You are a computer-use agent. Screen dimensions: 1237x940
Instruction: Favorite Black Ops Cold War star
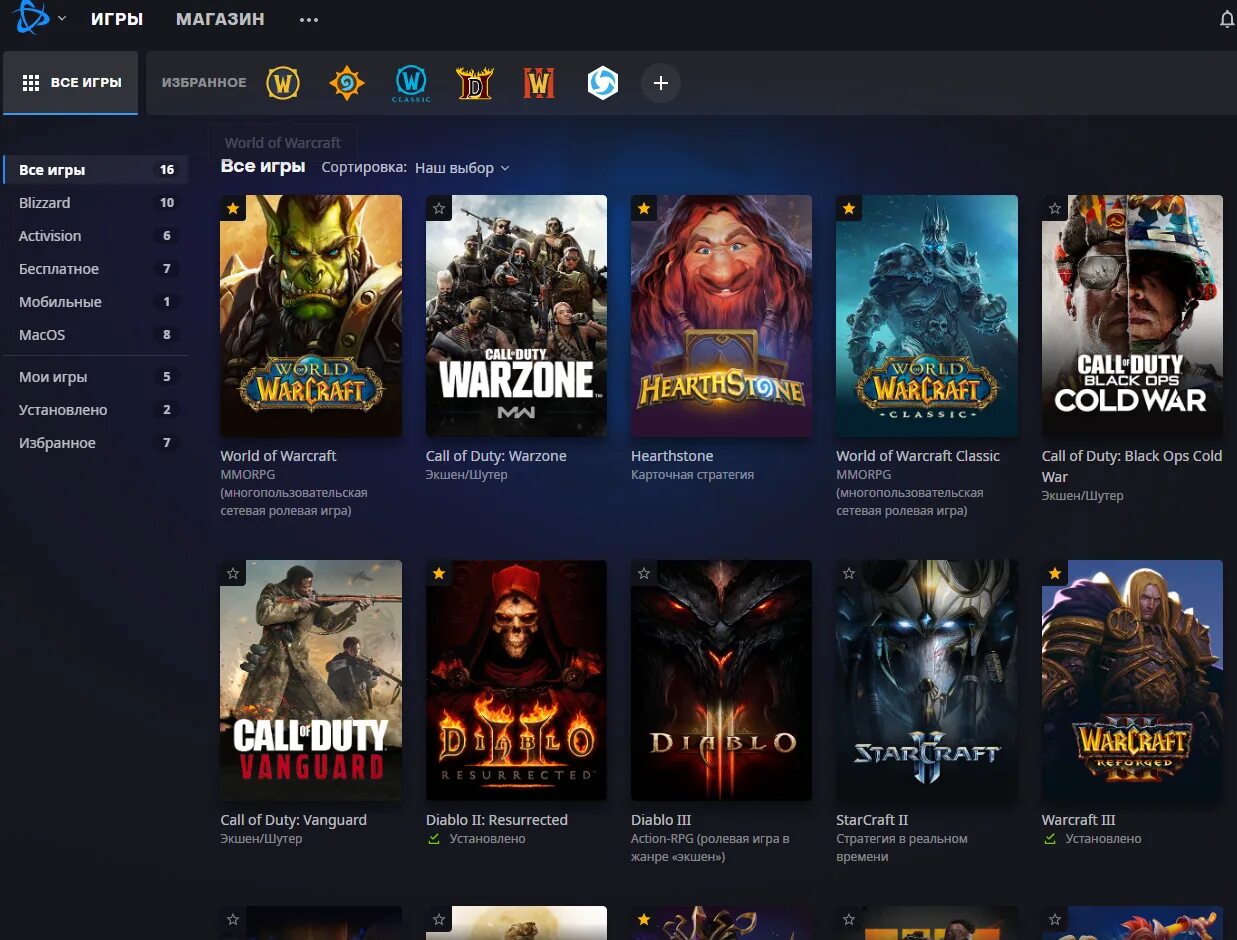(x=1054, y=208)
